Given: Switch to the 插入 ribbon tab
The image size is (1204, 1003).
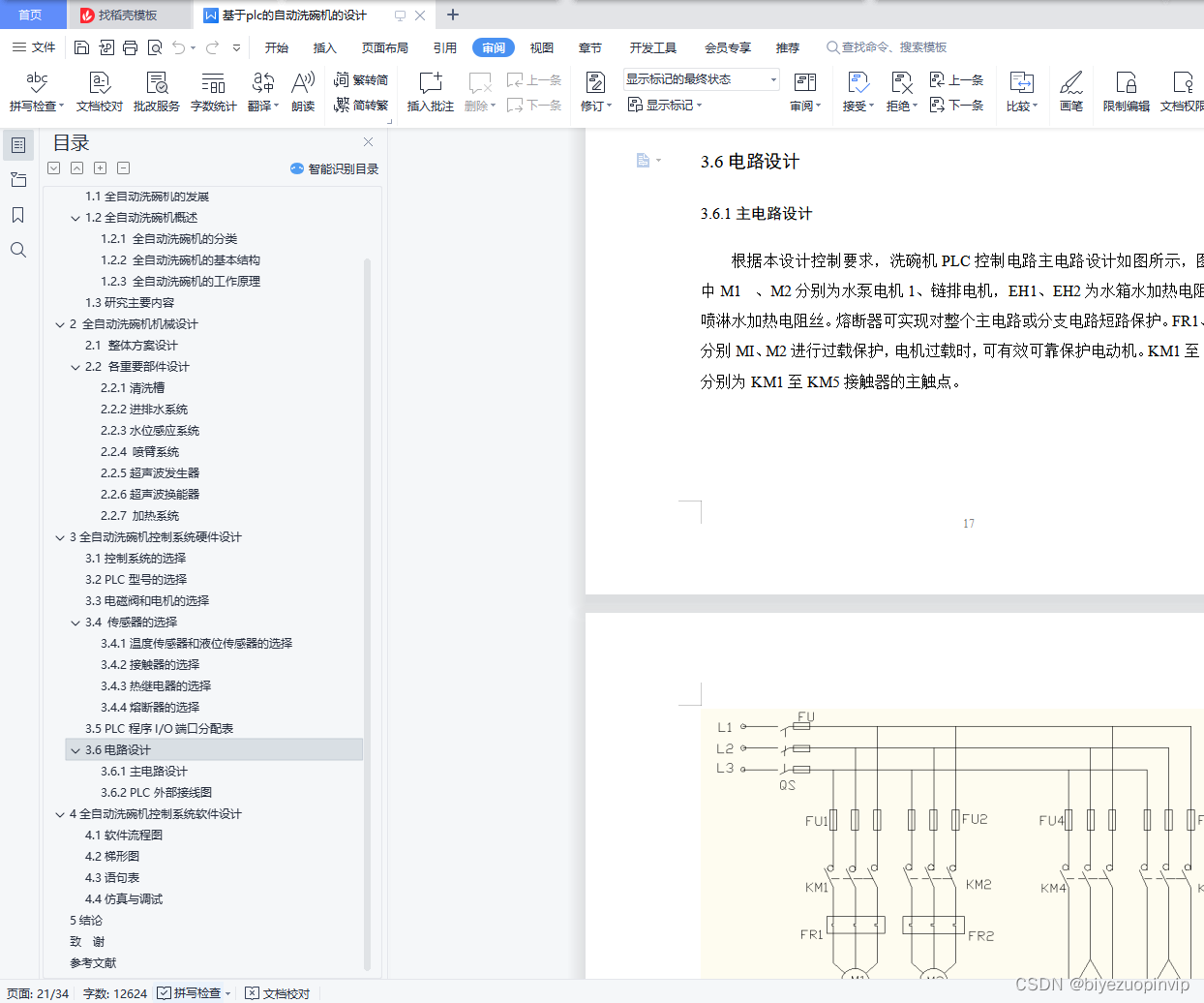Looking at the screenshot, I should pos(325,47).
